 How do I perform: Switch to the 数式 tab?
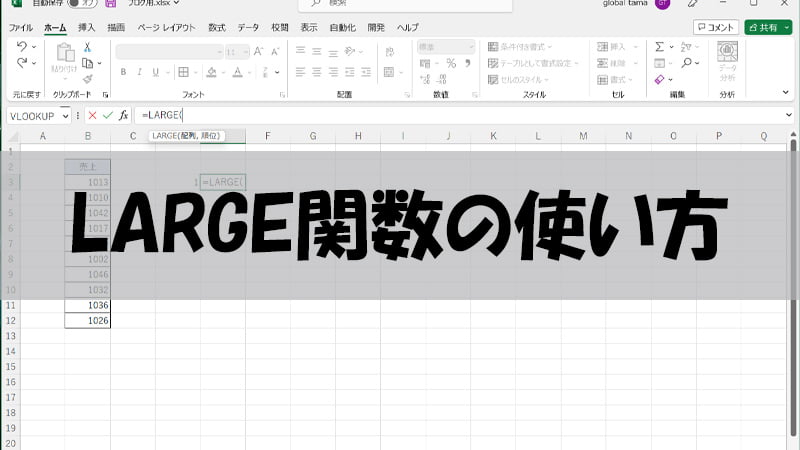coord(217,27)
